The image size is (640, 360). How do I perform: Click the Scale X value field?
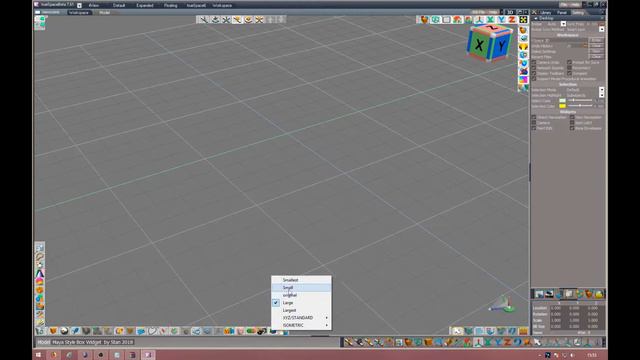pyautogui.click(x=556, y=320)
